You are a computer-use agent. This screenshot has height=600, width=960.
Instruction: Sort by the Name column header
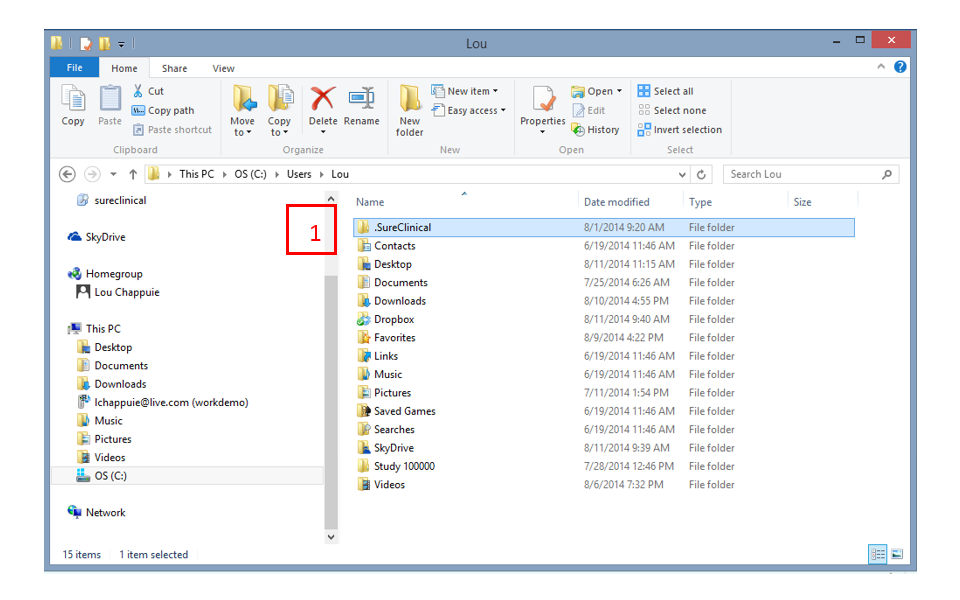pyautogui.click(x=370, y=202)
